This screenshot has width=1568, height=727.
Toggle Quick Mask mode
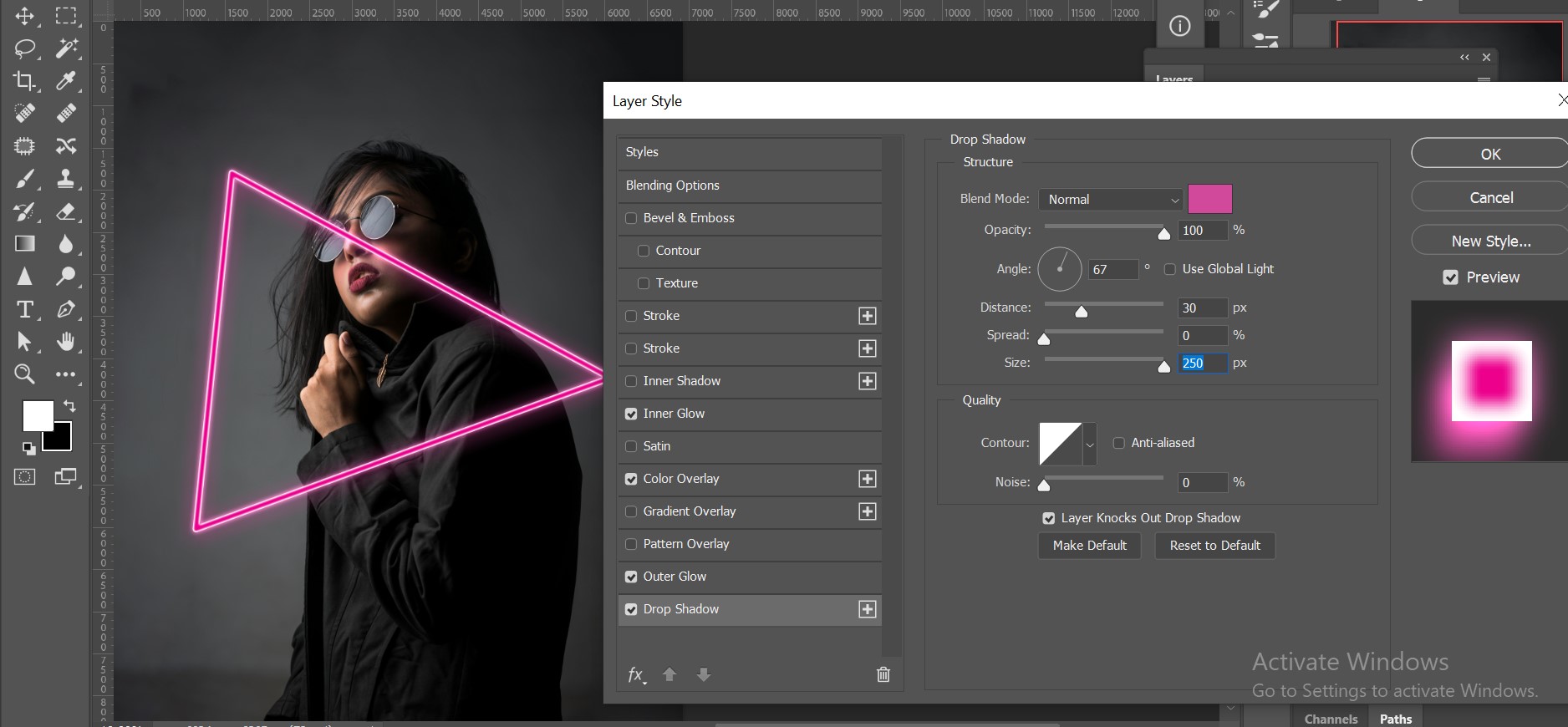point(25,477)
